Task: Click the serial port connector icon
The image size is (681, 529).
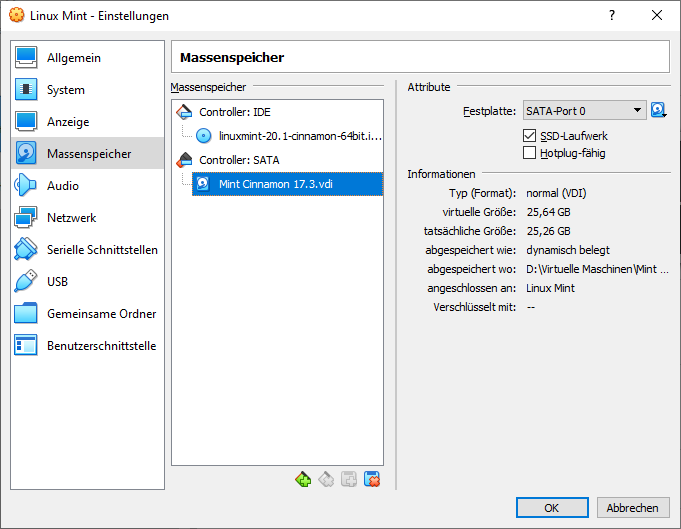Action: 26,249
